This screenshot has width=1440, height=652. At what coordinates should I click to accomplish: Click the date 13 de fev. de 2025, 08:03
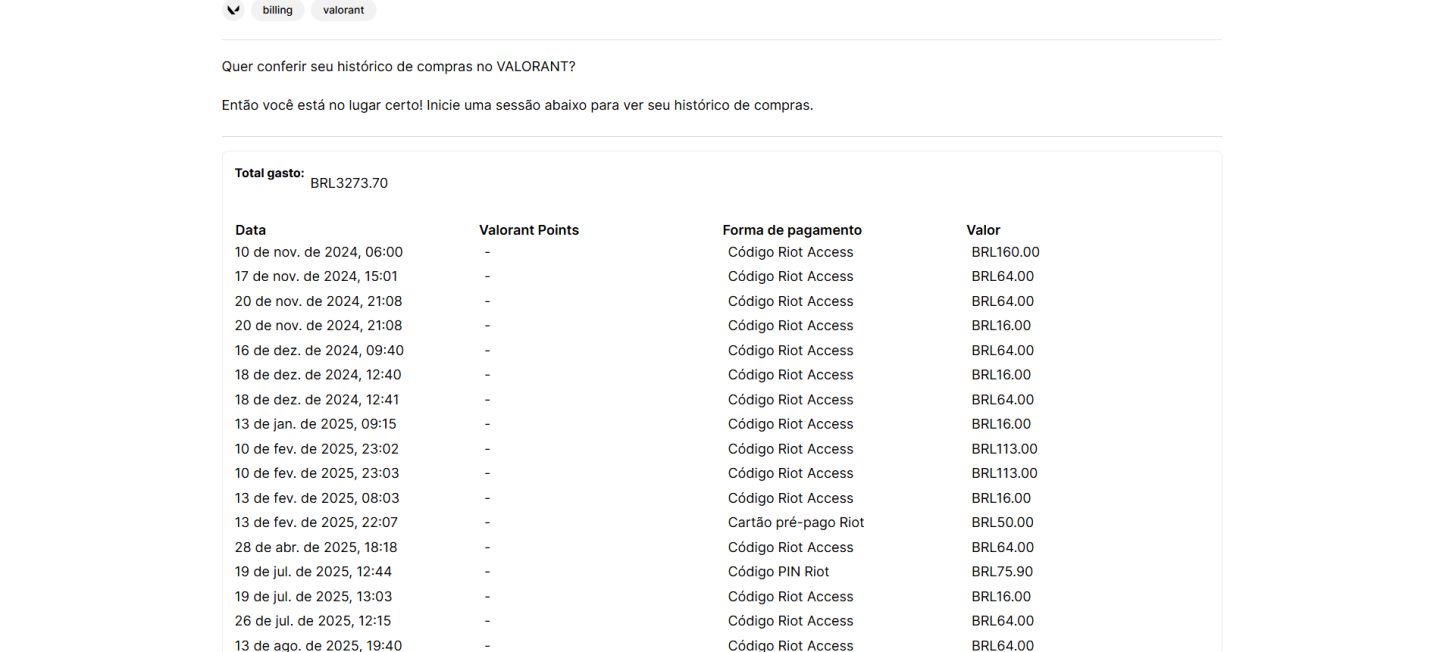coord(317,498)
